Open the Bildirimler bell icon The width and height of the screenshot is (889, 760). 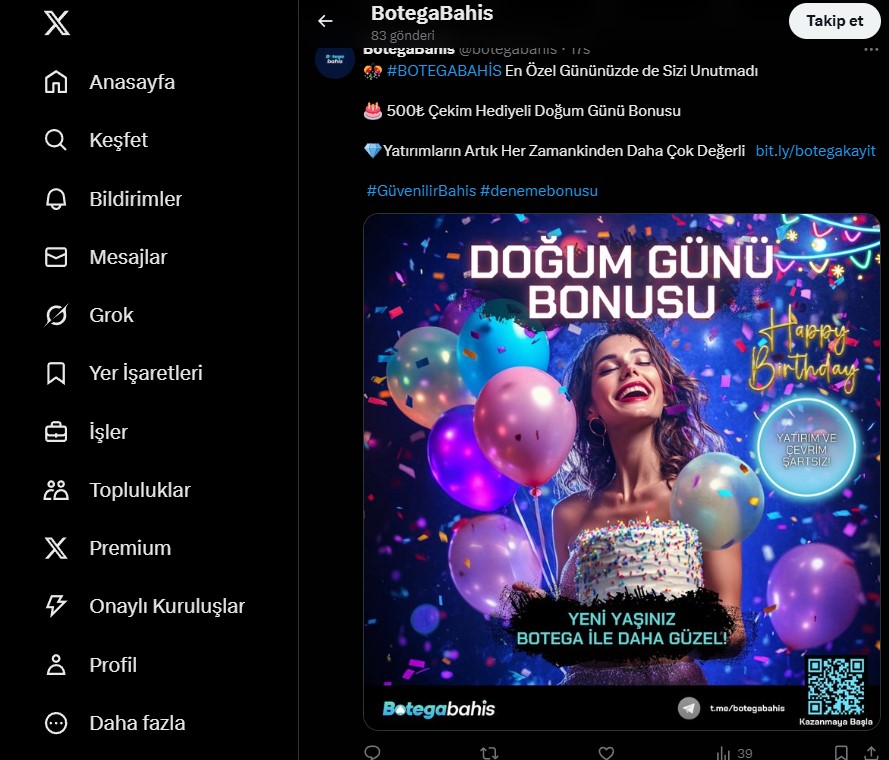click(x=56, y=199)
